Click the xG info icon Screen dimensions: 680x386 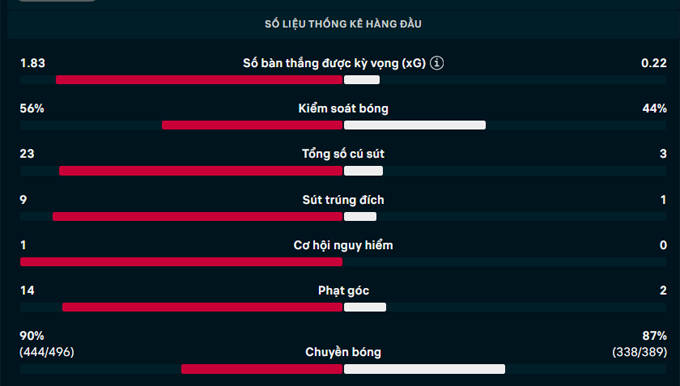tap(437, 63)
